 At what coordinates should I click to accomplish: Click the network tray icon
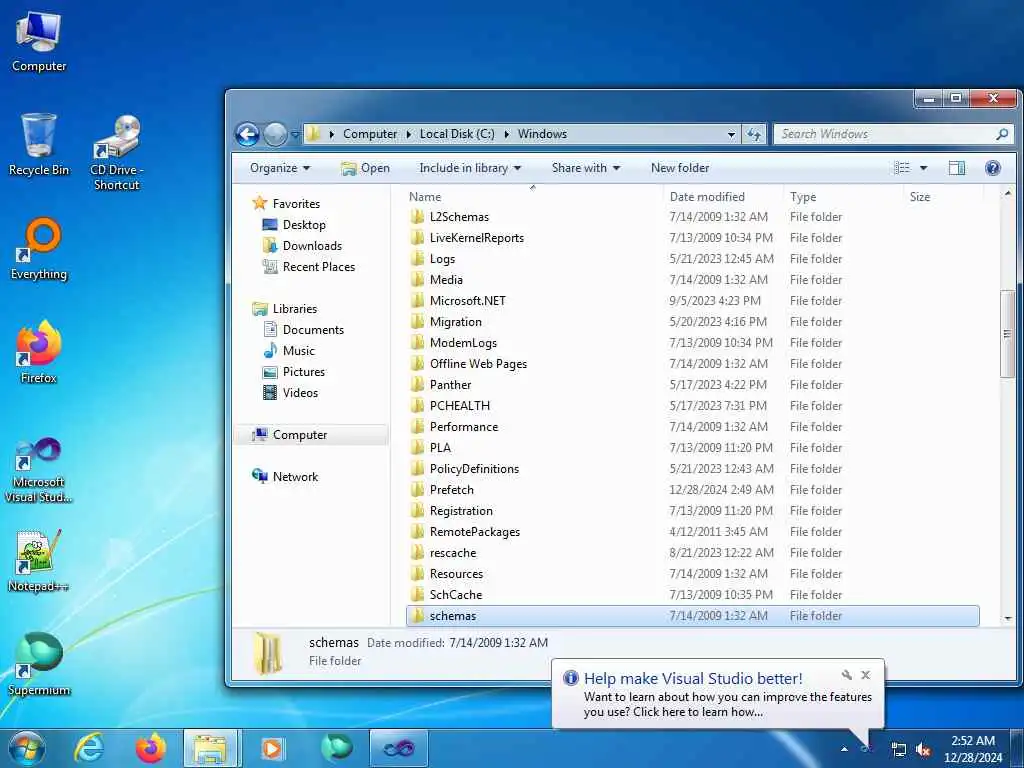click(899, 750)
